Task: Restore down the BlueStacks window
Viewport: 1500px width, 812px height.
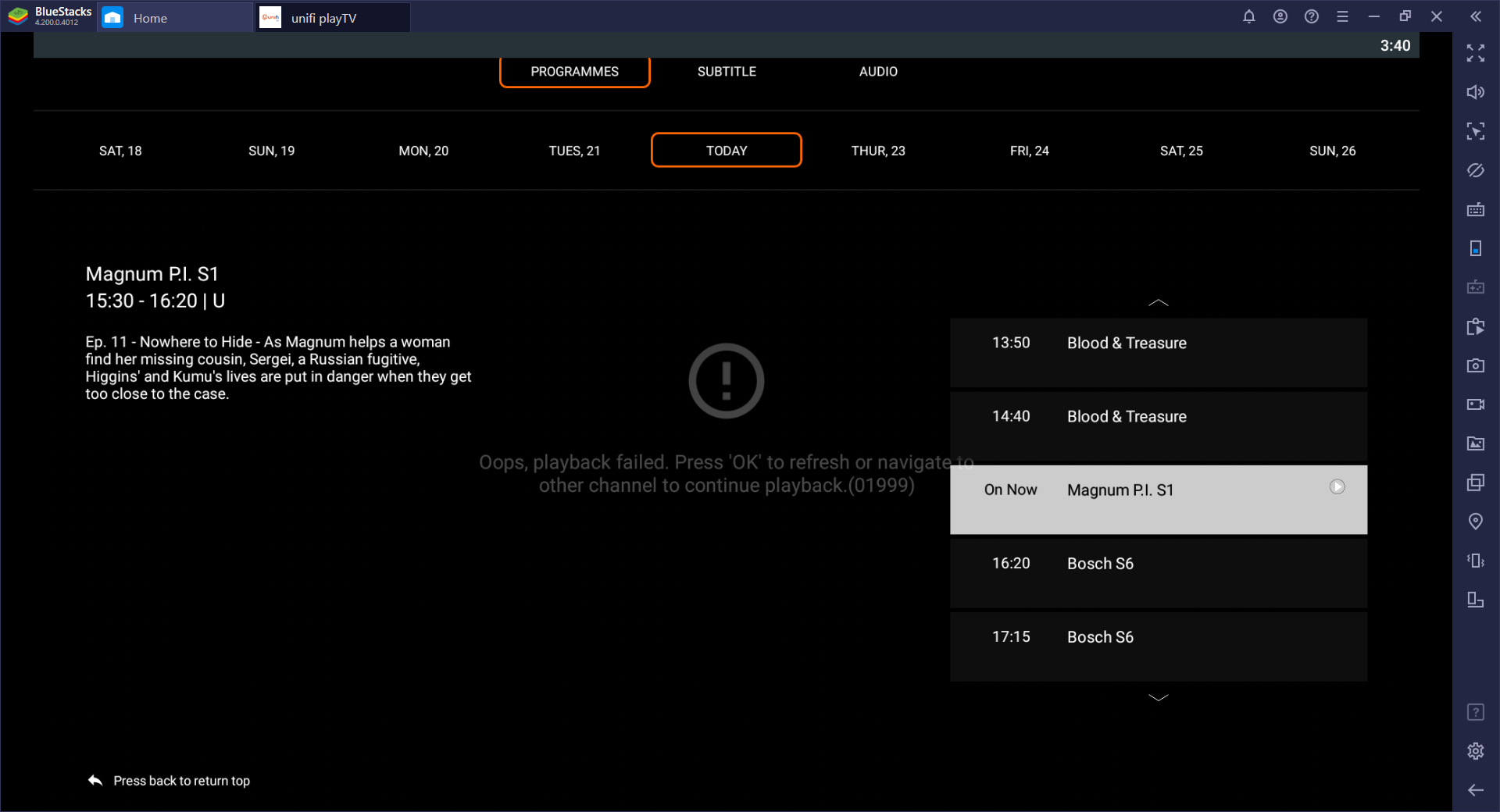Action: pyautogui.click(x=1405, y=16)
